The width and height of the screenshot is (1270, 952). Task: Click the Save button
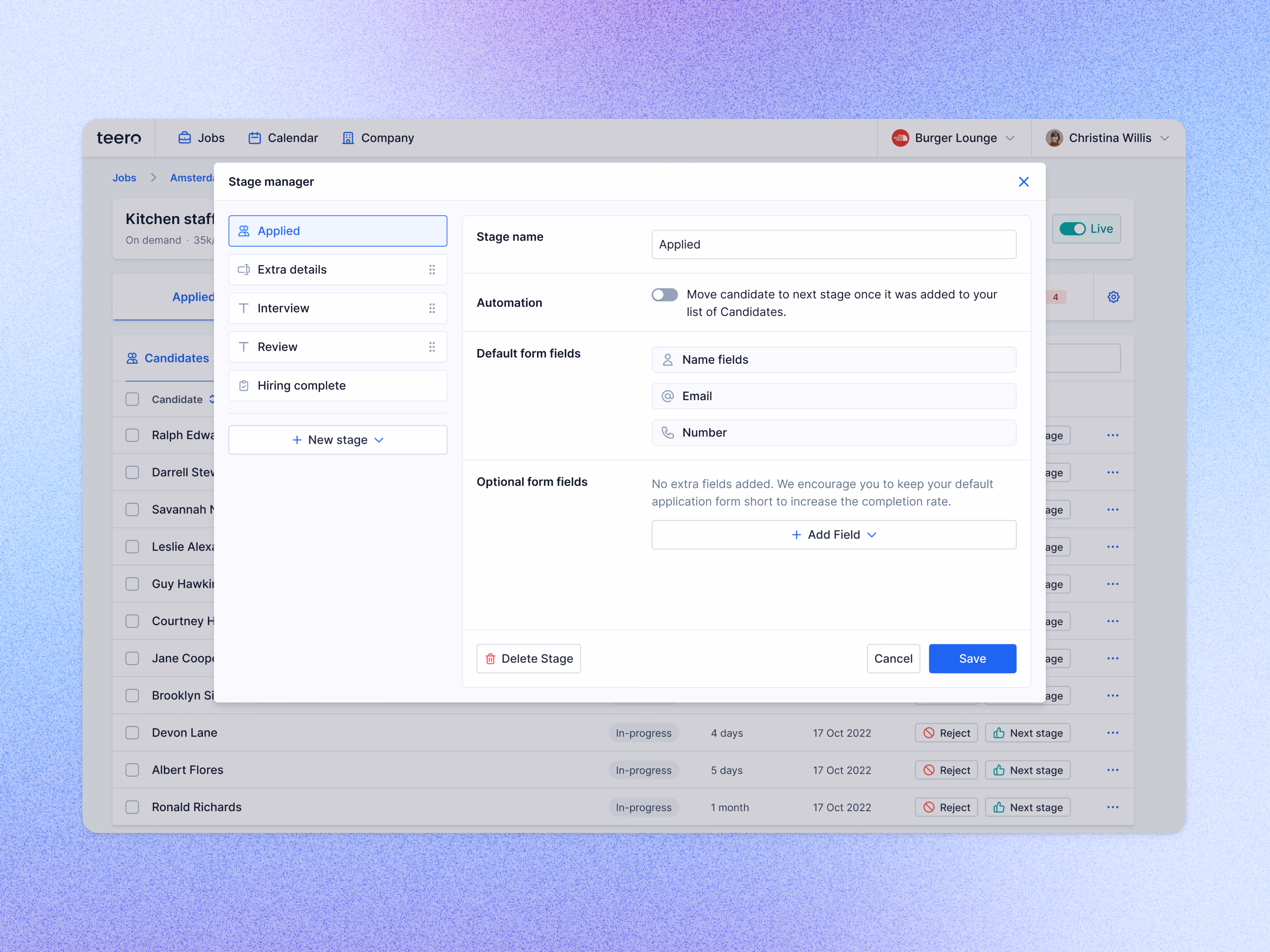[x=973, y=659]
